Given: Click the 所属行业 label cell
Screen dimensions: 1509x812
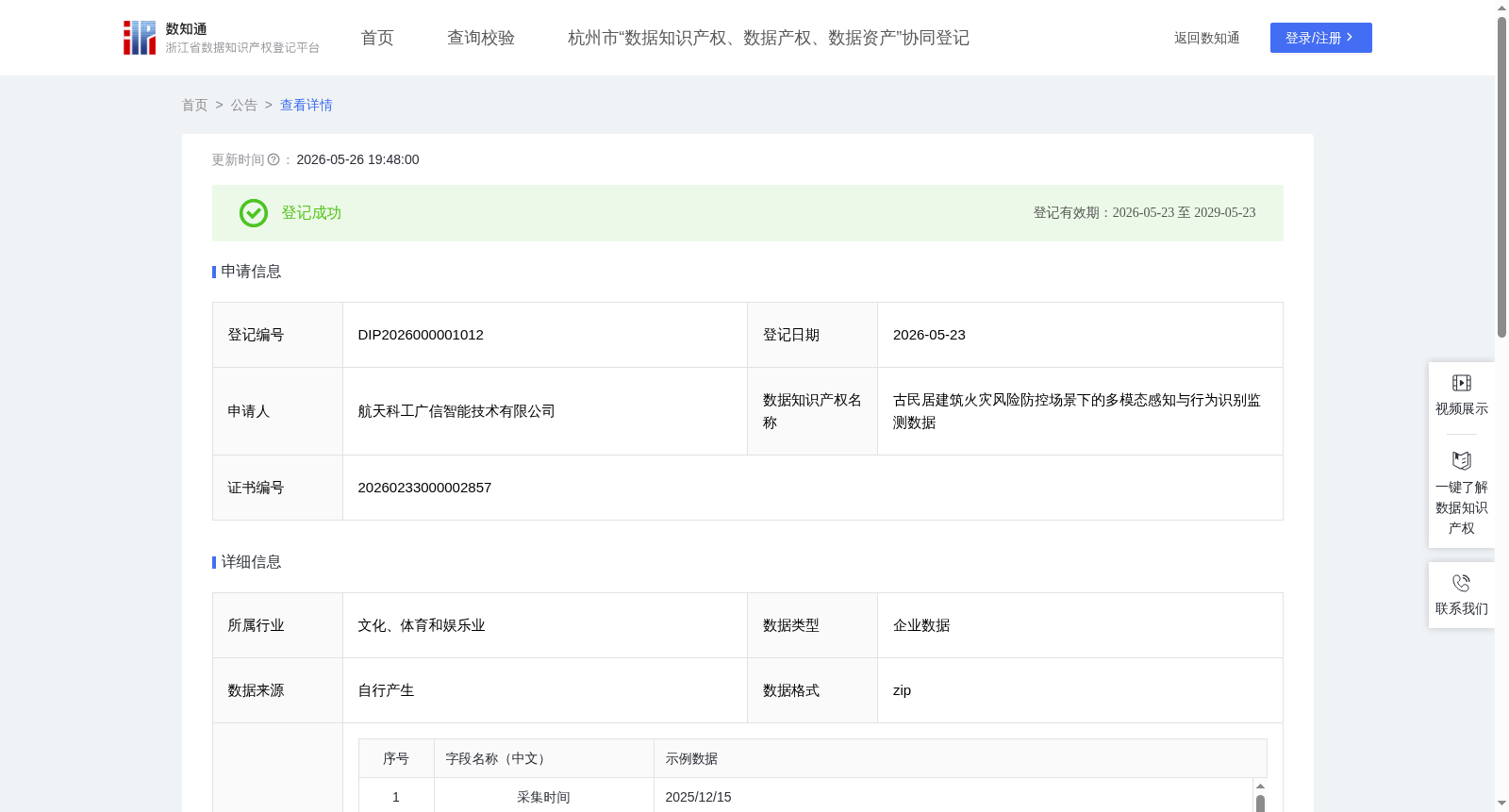Looking at the screenshot, I should pyautogui.click(x=277, y=625).
